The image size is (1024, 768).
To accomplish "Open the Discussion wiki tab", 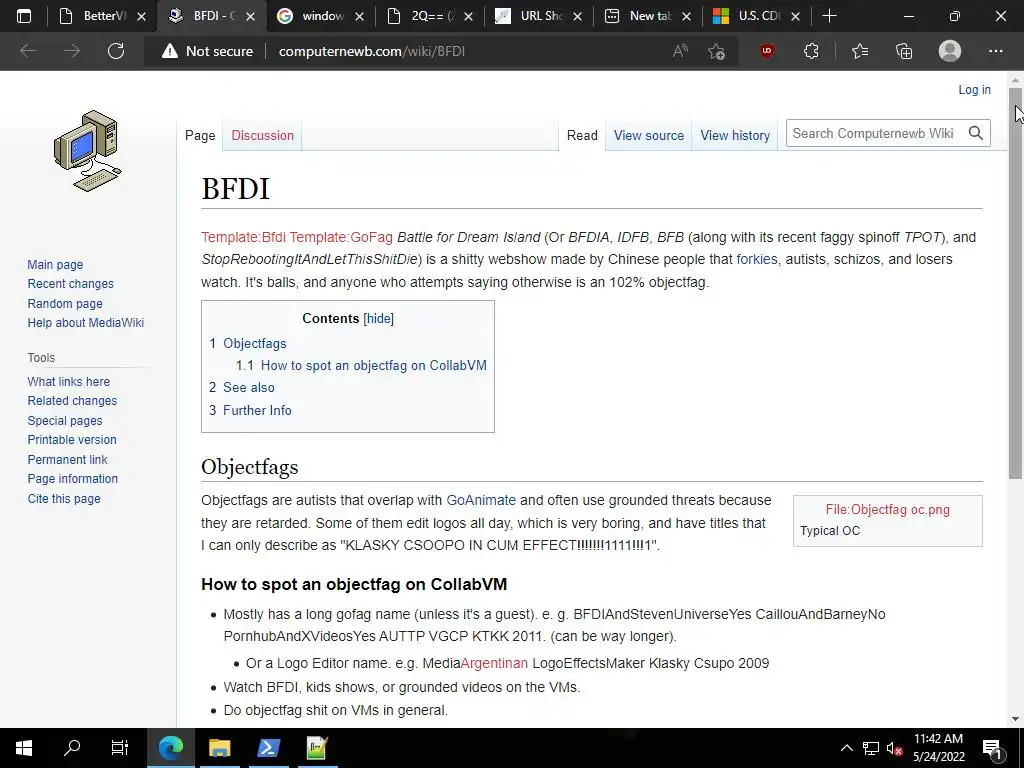I will 263,135.
